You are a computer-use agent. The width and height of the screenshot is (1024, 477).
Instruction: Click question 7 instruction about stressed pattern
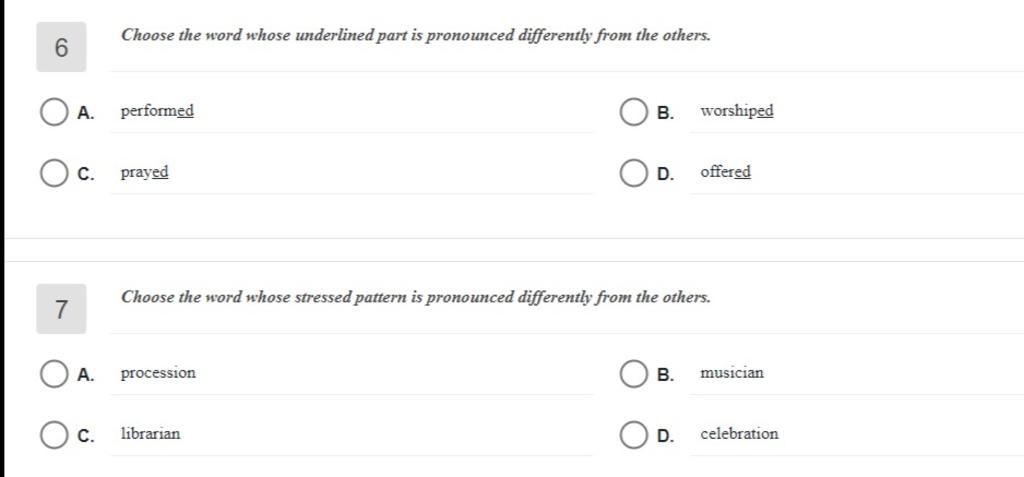(x=416, y=298)
